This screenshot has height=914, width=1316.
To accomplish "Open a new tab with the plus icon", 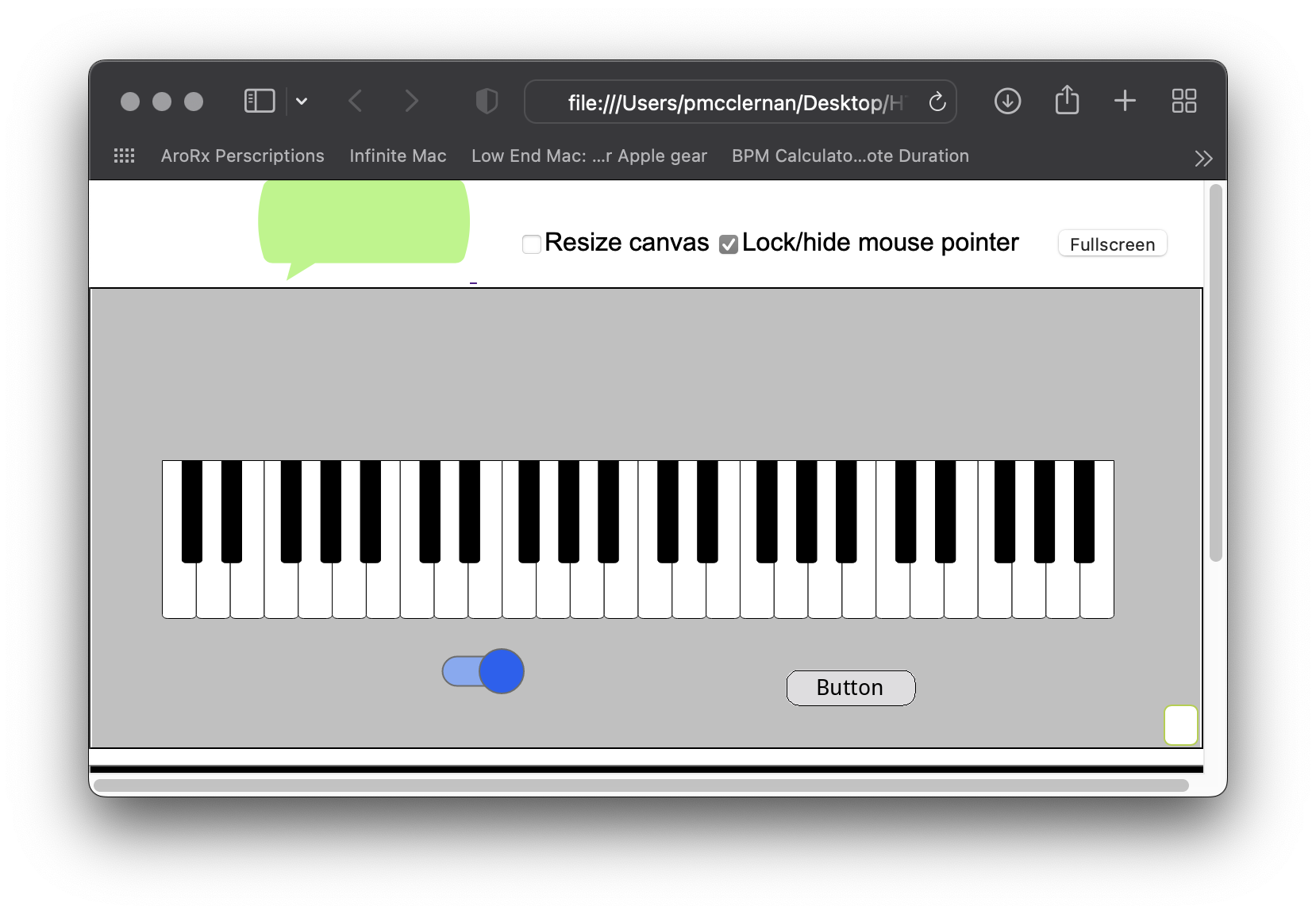I will 1125,101.
